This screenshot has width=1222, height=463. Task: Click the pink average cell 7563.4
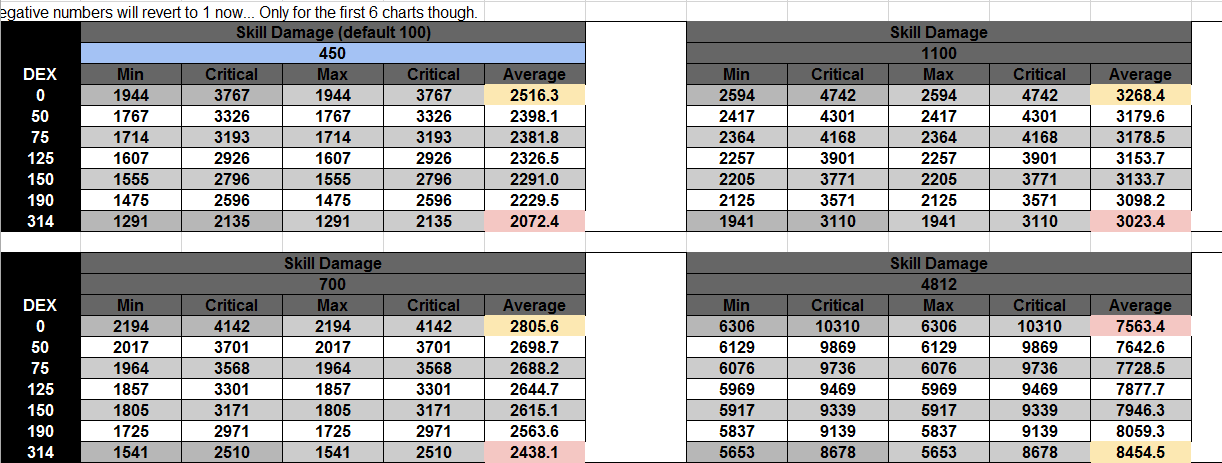tap(1140, 326)
